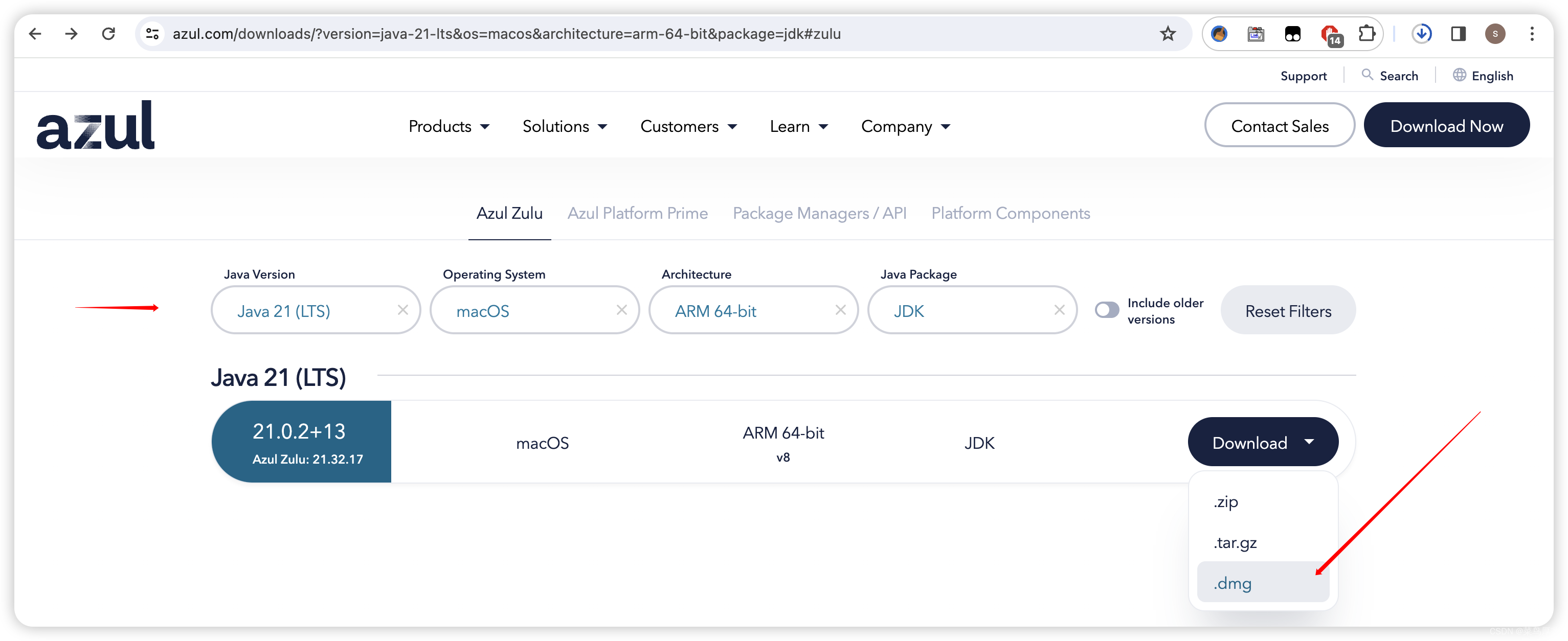The image size is (1568, 641).
Task: Expand the Solutions menu
Action: point(565,126)
